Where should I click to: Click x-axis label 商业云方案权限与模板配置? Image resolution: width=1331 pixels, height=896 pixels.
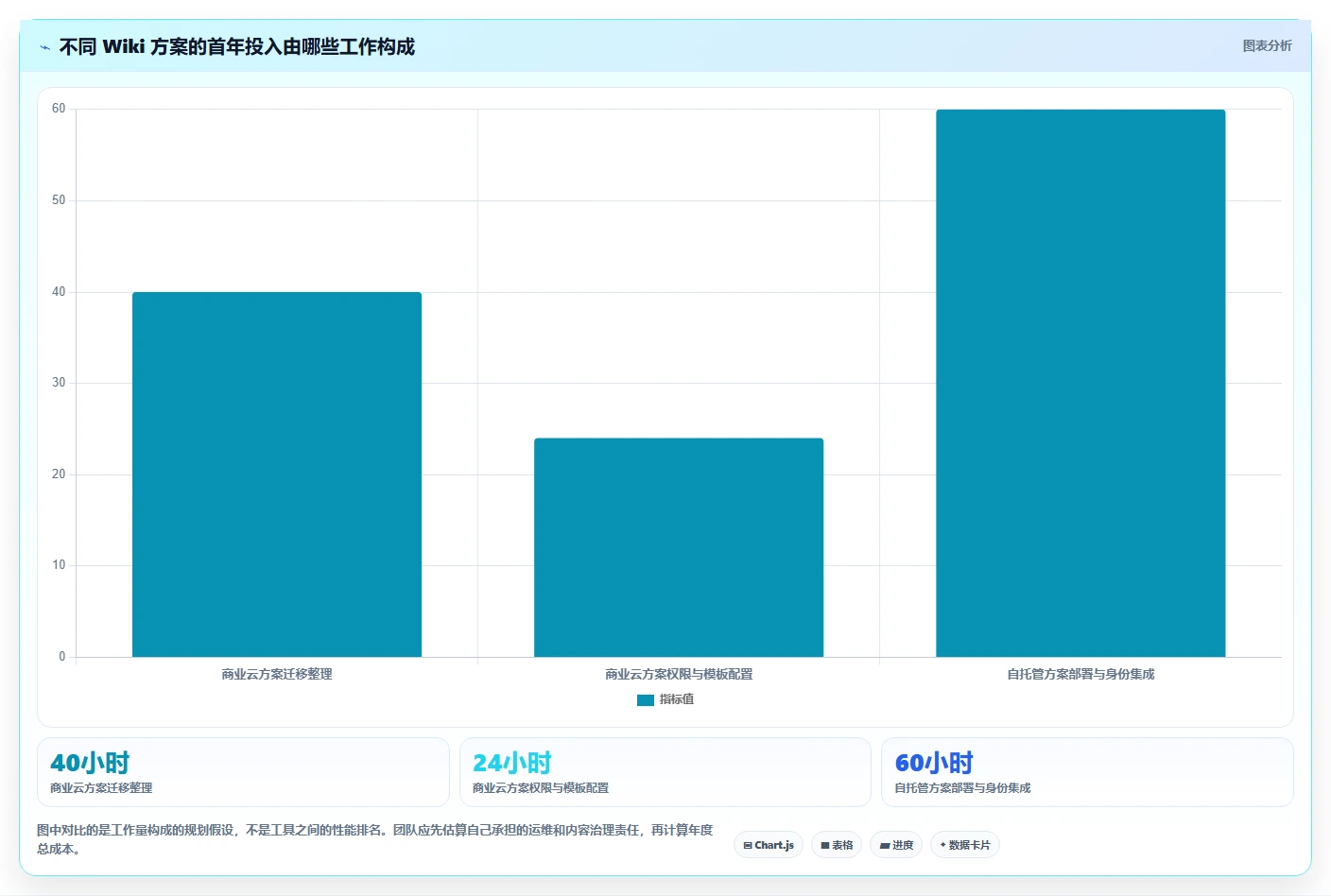coord(679,674)
